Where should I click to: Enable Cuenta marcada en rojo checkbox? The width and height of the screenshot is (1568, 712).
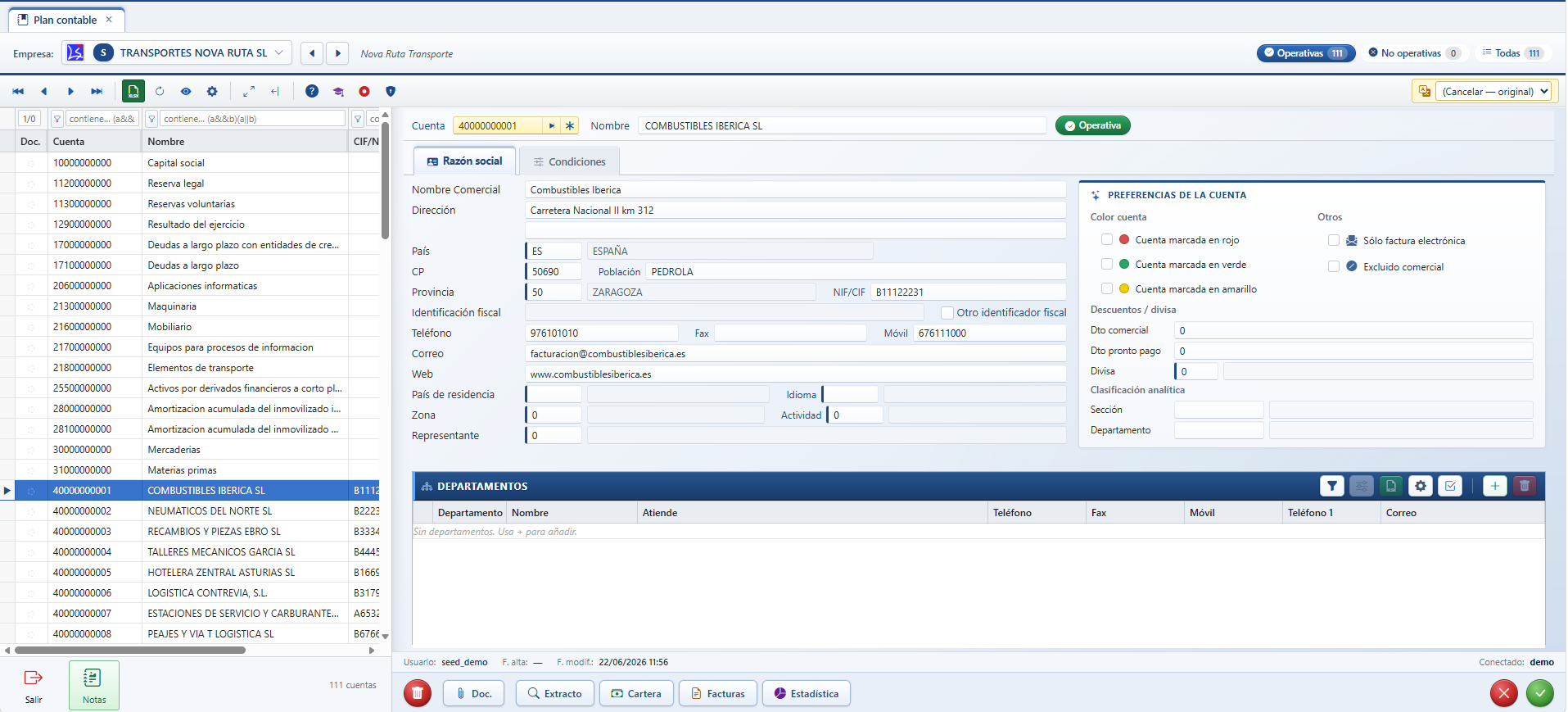pyautogui.click(x=1107, y=239)
